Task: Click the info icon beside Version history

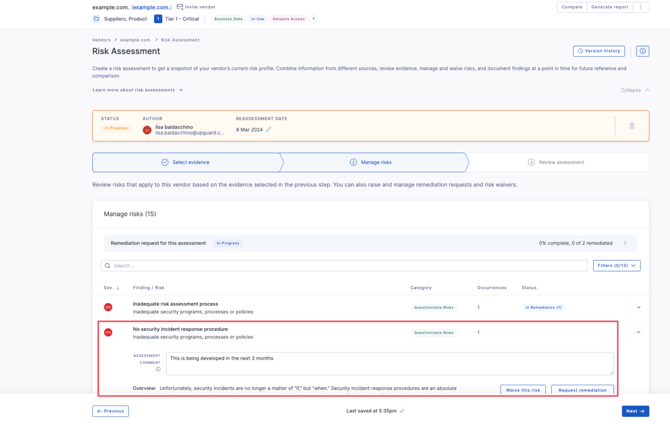Action: (x=642, y=51)
